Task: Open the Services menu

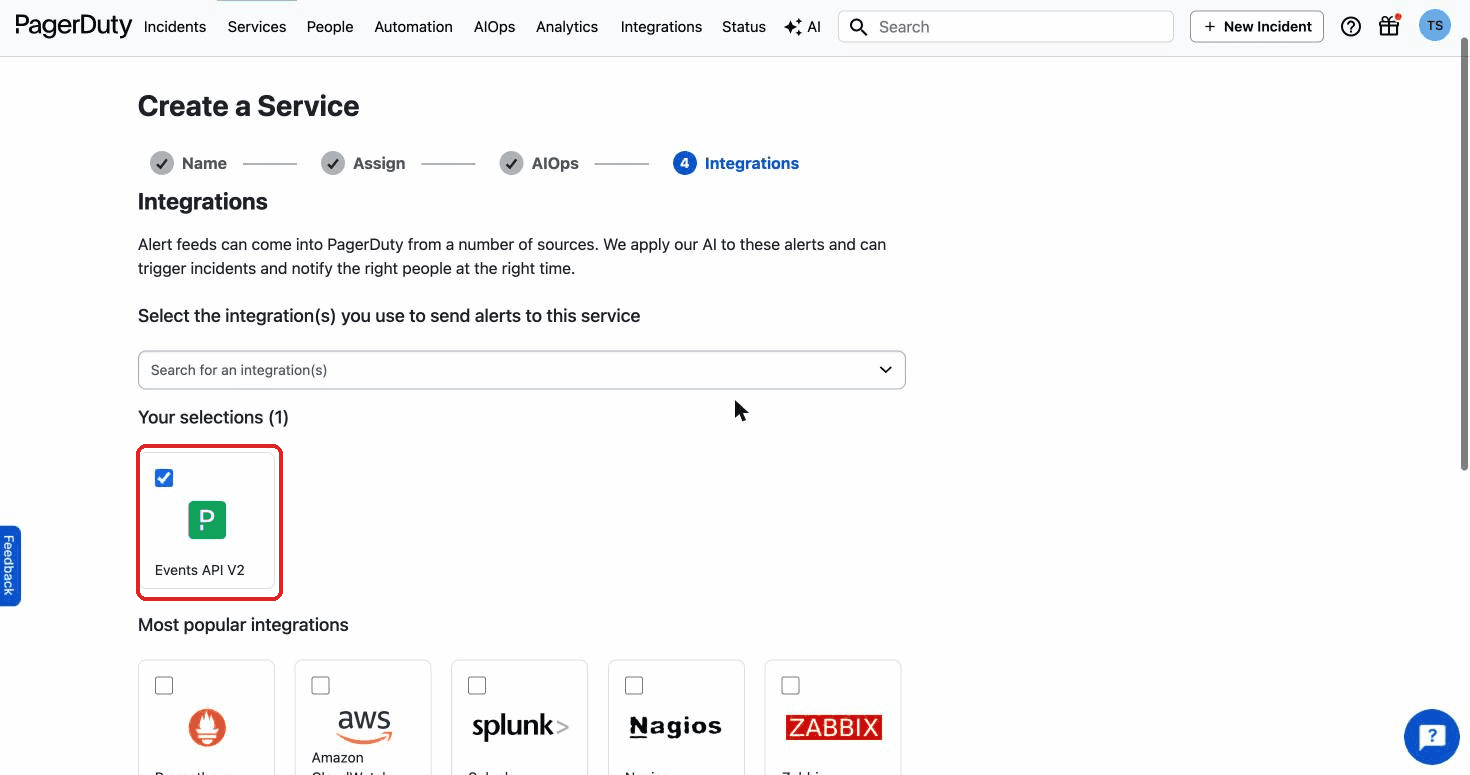Action: pyautogui.click(x=257, y=27)
